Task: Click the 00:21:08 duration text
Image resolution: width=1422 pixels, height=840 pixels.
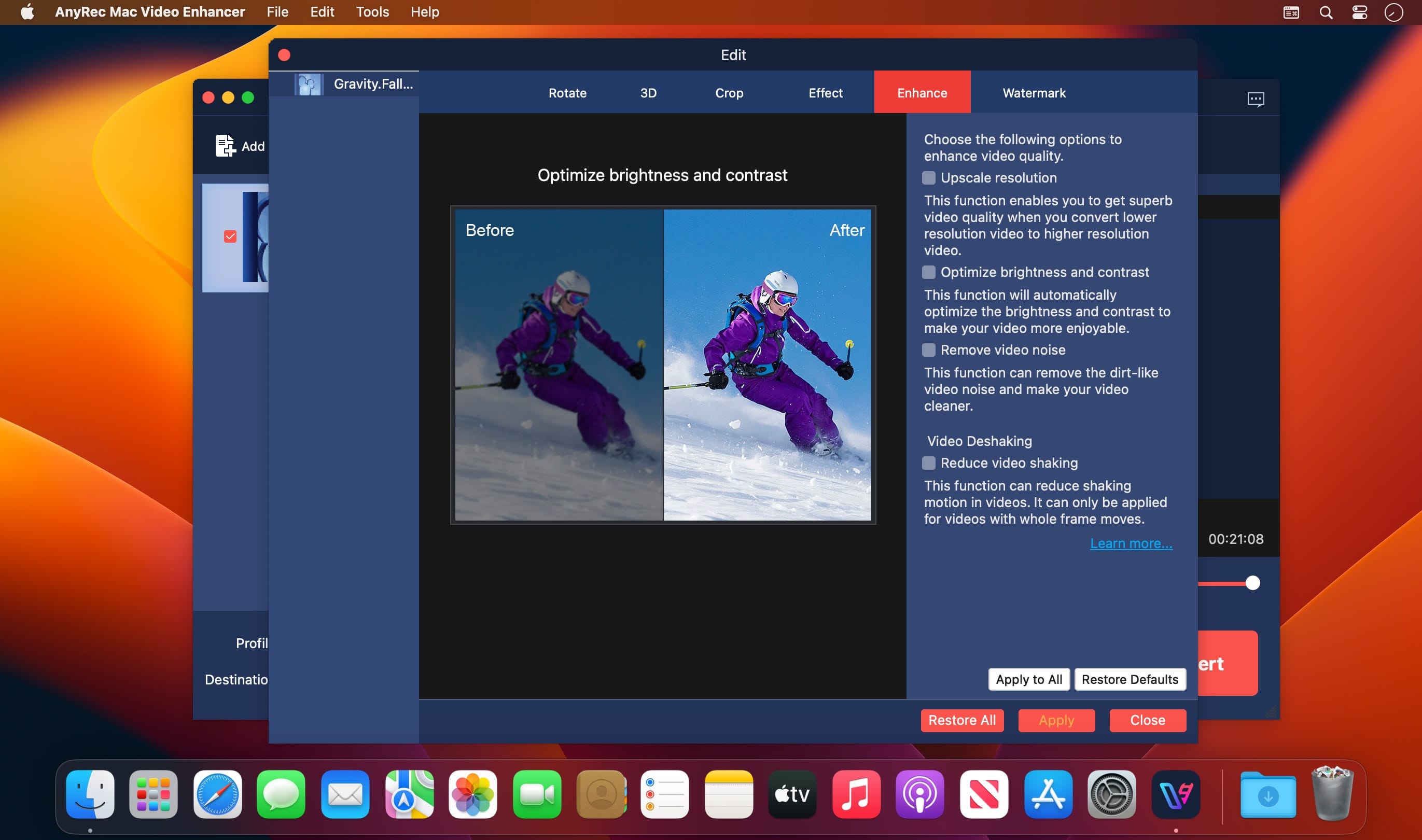Action: tap(1236, 539)
